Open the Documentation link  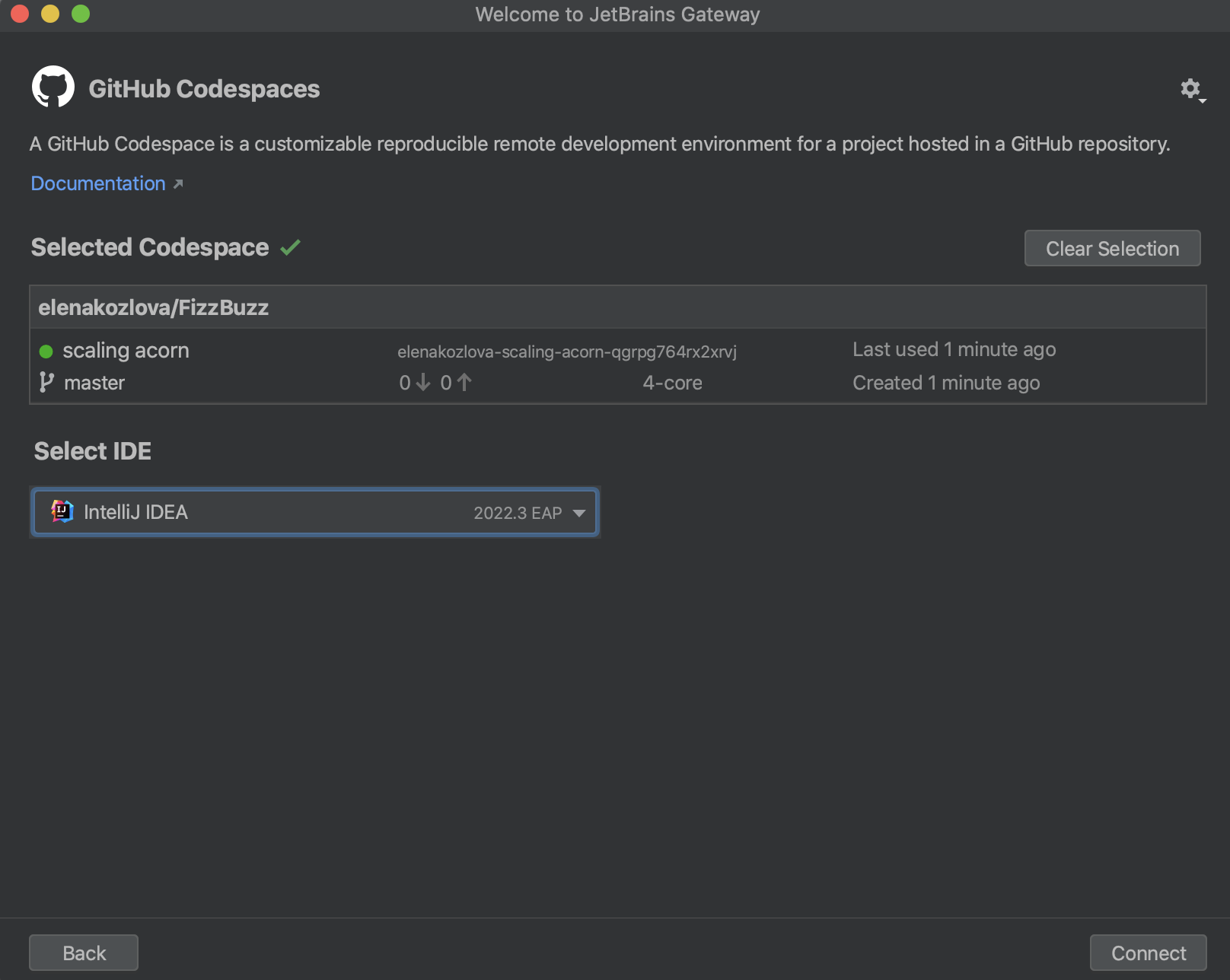[x=98, y=183]
